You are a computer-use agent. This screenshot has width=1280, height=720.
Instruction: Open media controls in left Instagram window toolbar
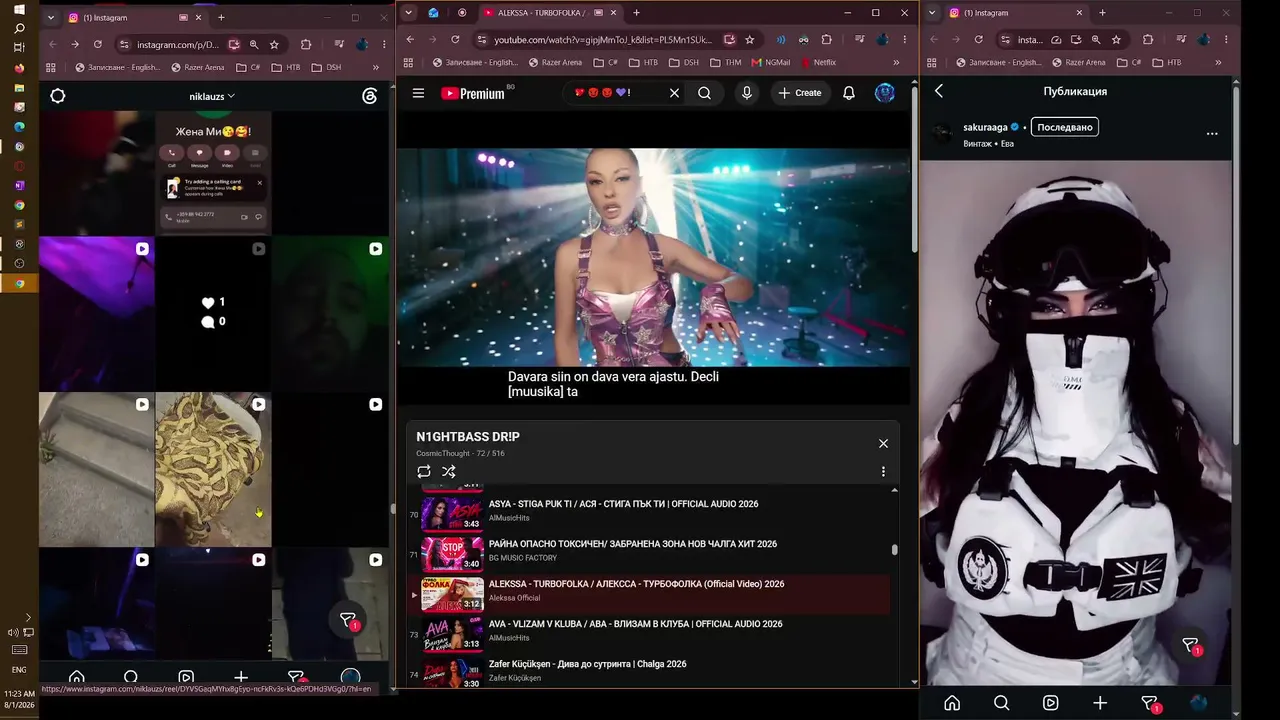tap(340, 45)
